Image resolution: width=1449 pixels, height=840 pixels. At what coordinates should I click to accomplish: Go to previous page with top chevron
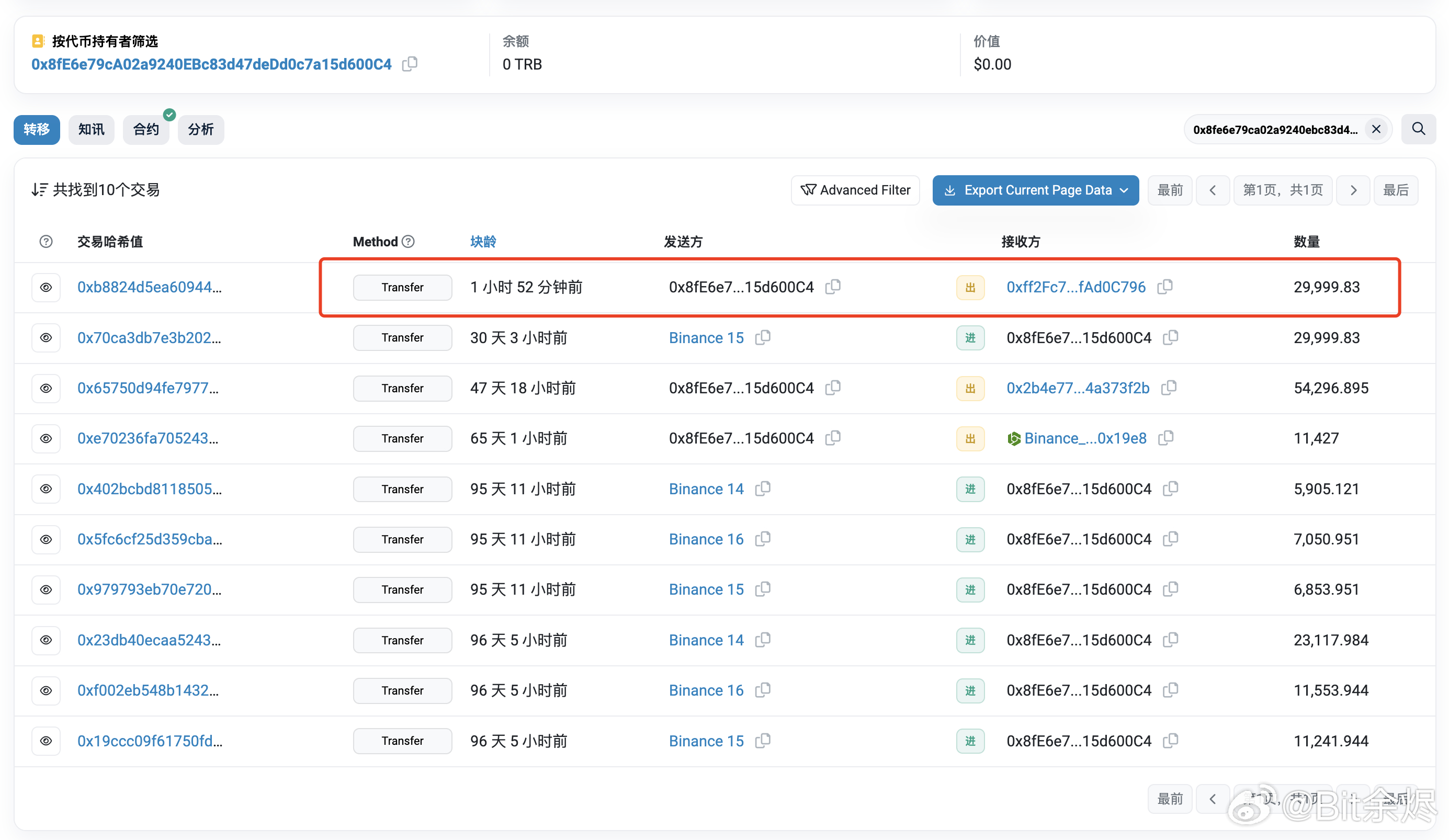[1213, 190]
